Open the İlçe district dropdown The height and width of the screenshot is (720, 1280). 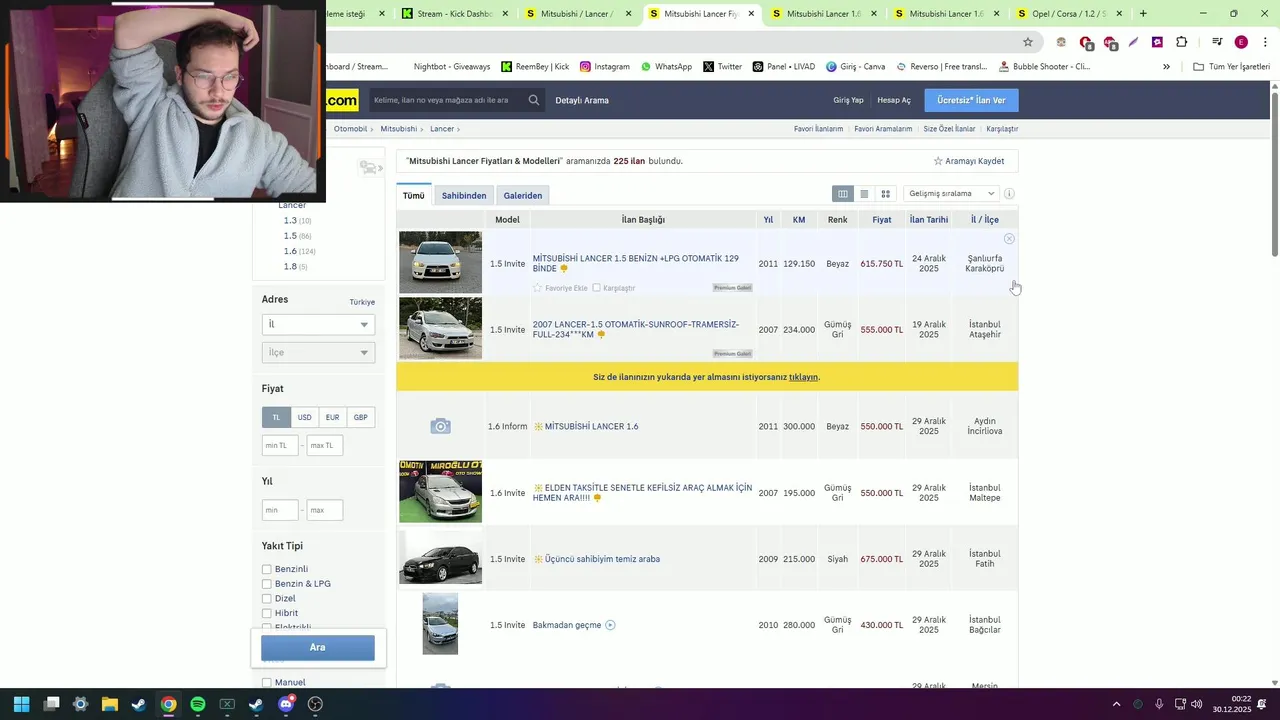318,352
